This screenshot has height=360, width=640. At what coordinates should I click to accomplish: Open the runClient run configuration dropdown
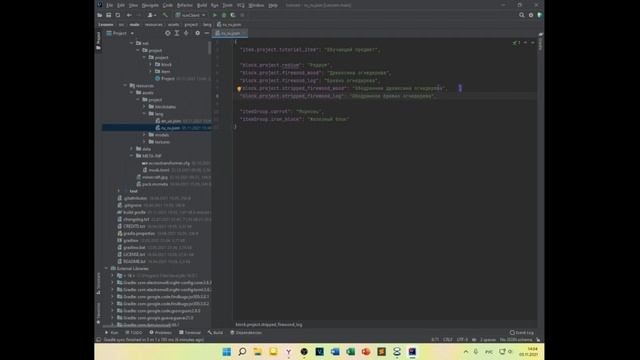point(191,15)
